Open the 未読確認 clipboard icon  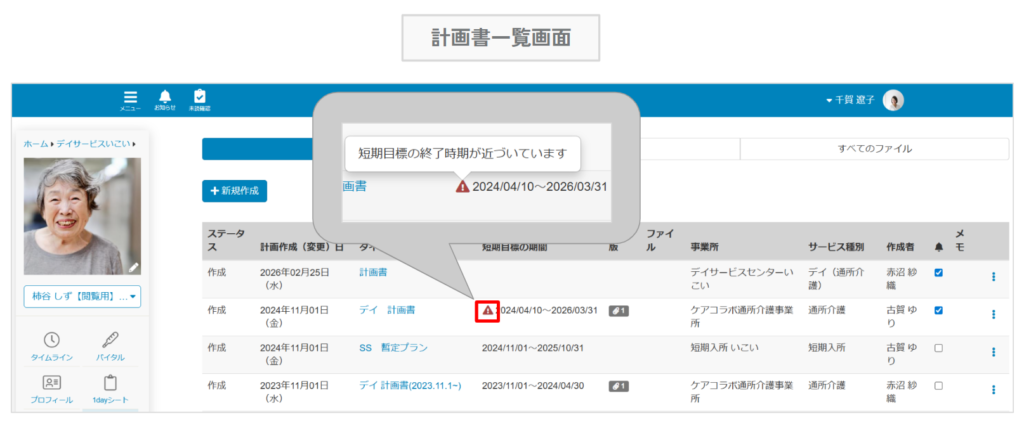click(200, 99)
